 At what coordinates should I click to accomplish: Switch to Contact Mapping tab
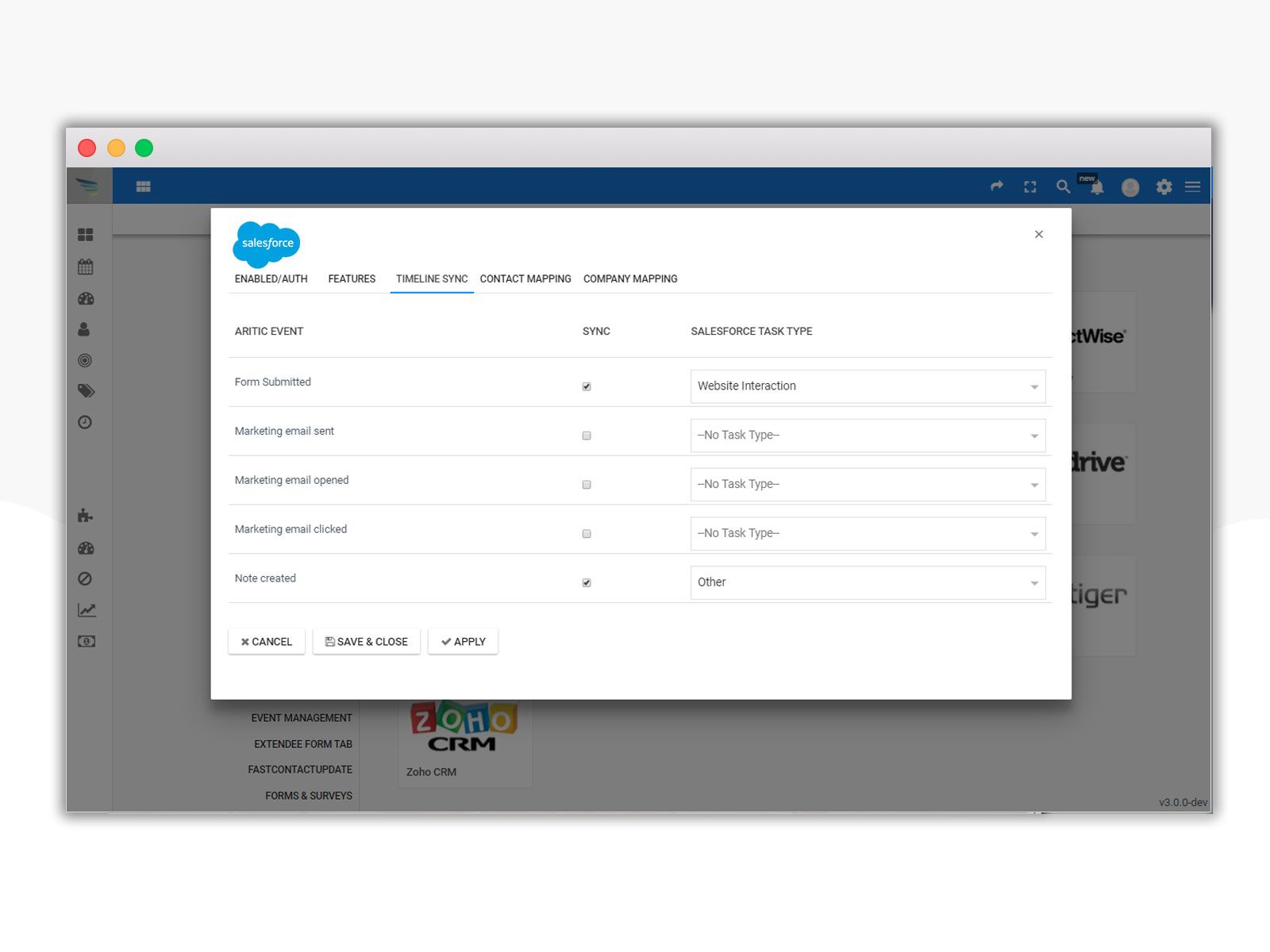tap(525, 279)
